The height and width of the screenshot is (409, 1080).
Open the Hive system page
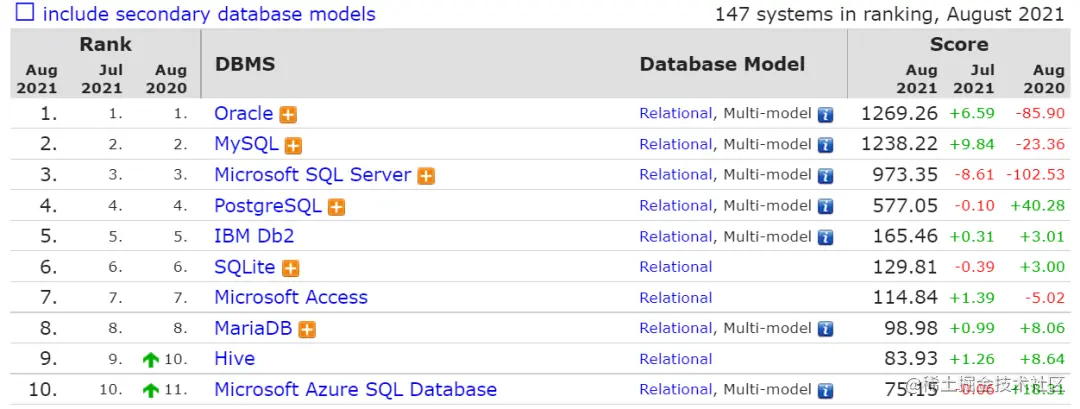point(234,359)
